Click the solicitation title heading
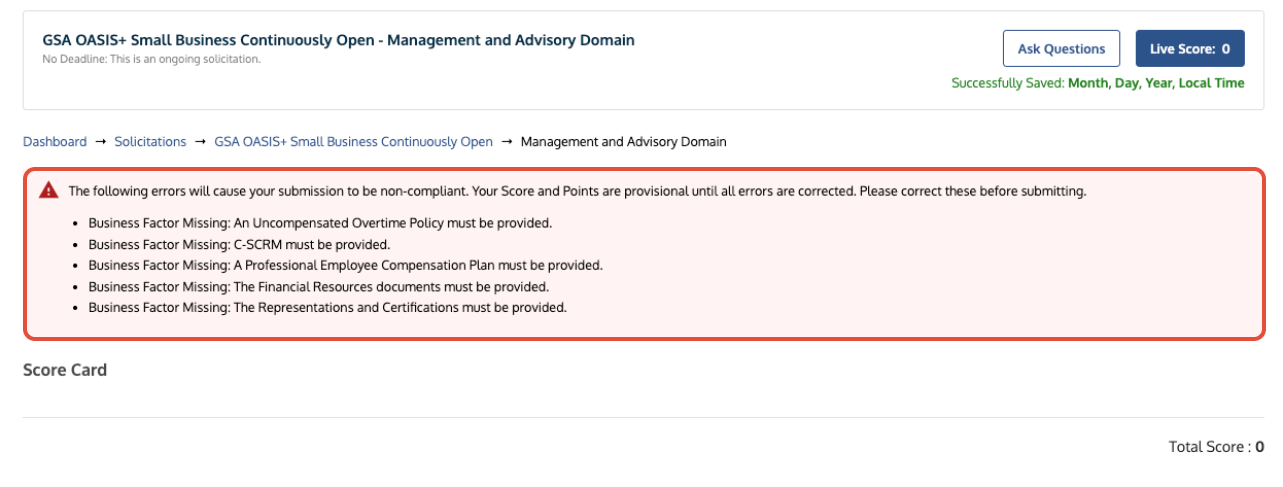1283x487 pixels. click(338, 40)
